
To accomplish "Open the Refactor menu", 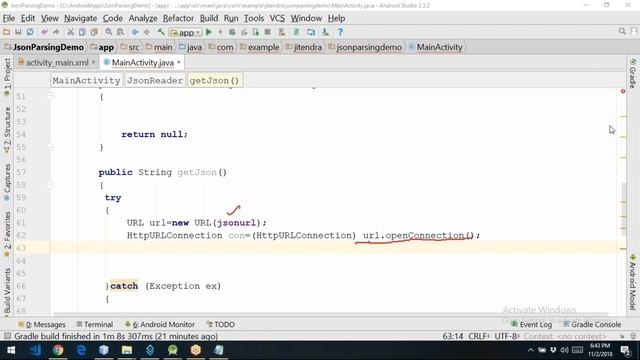I will 178,18.
